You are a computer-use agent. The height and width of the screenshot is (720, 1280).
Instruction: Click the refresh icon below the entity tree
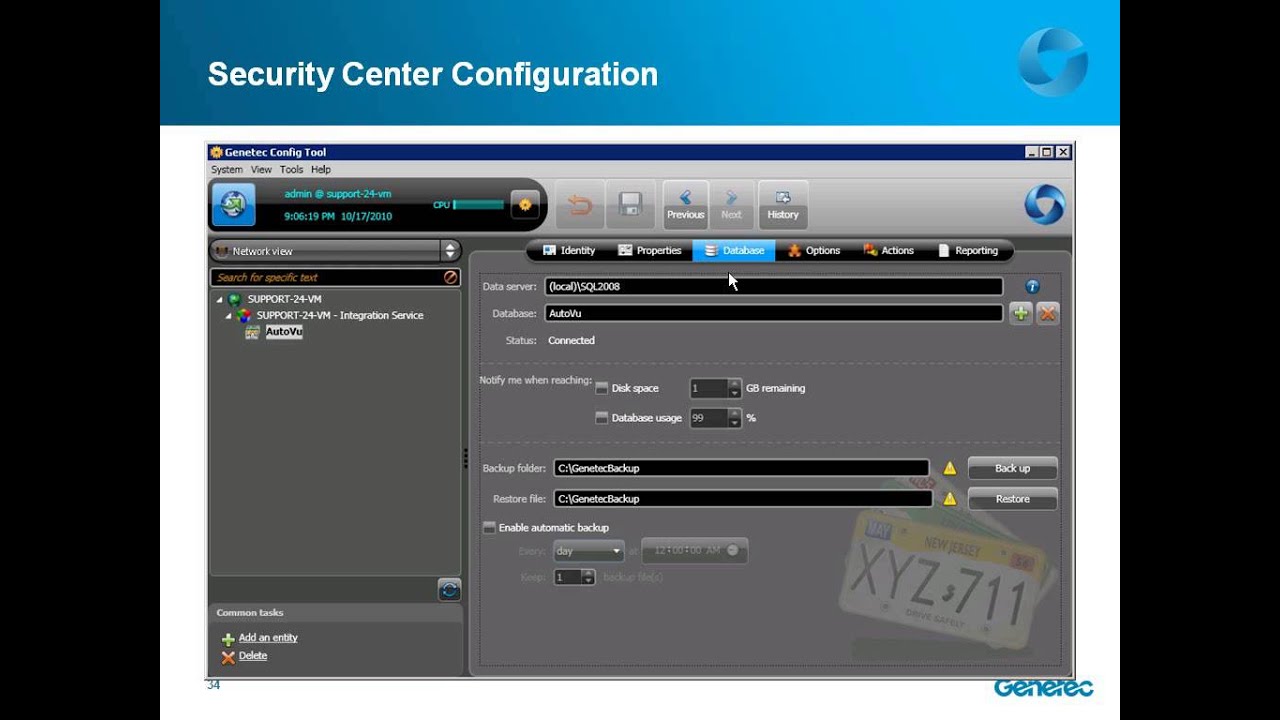(449, 590)
